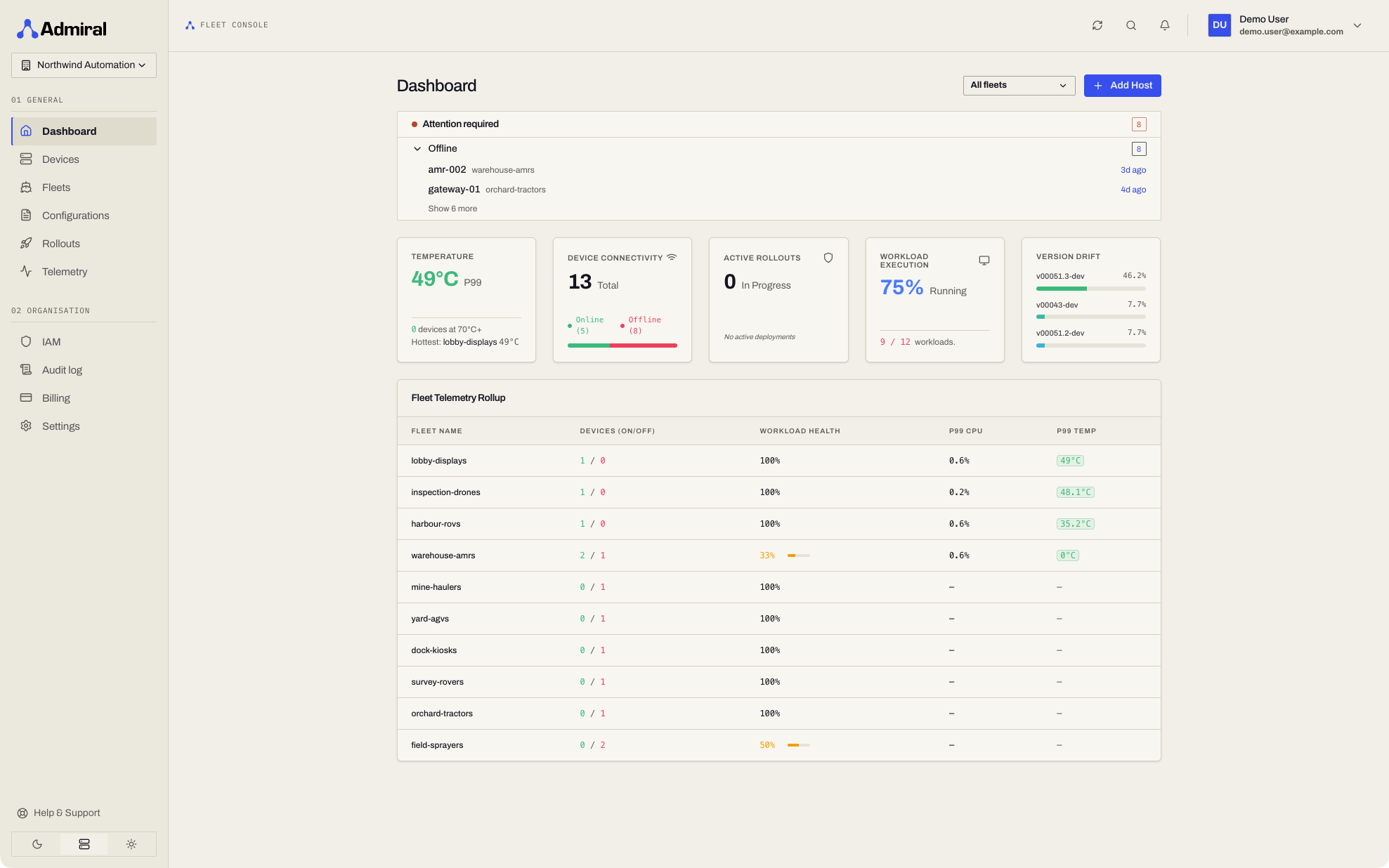Open IAM settings page
The height and width of the screenshot is (868, 1389).
tap(84, 342)
